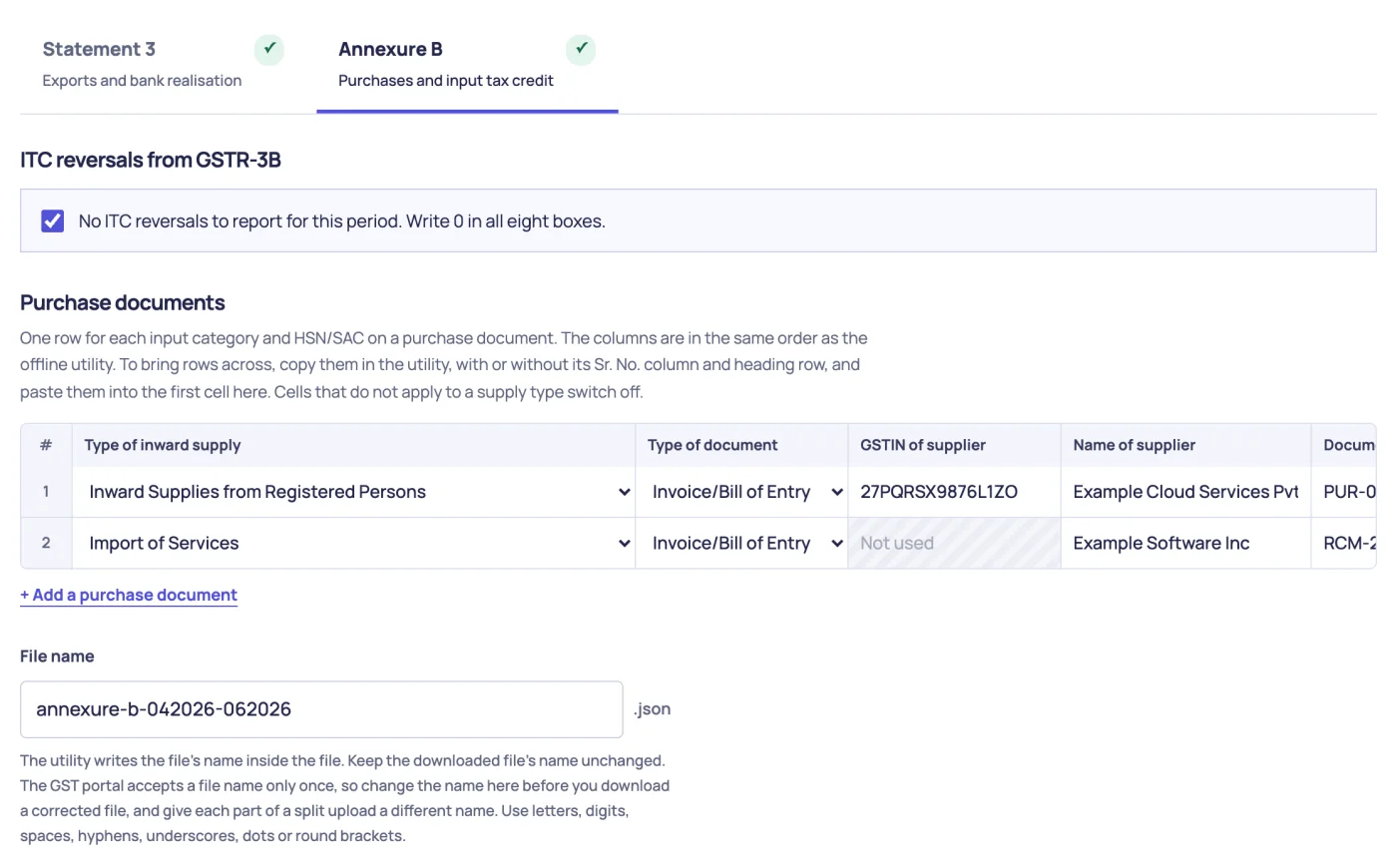Click the 'ITC reversals from GSTR-3B' heading
The width and height of the screenshot is (1397, 868).
(151, 160)
